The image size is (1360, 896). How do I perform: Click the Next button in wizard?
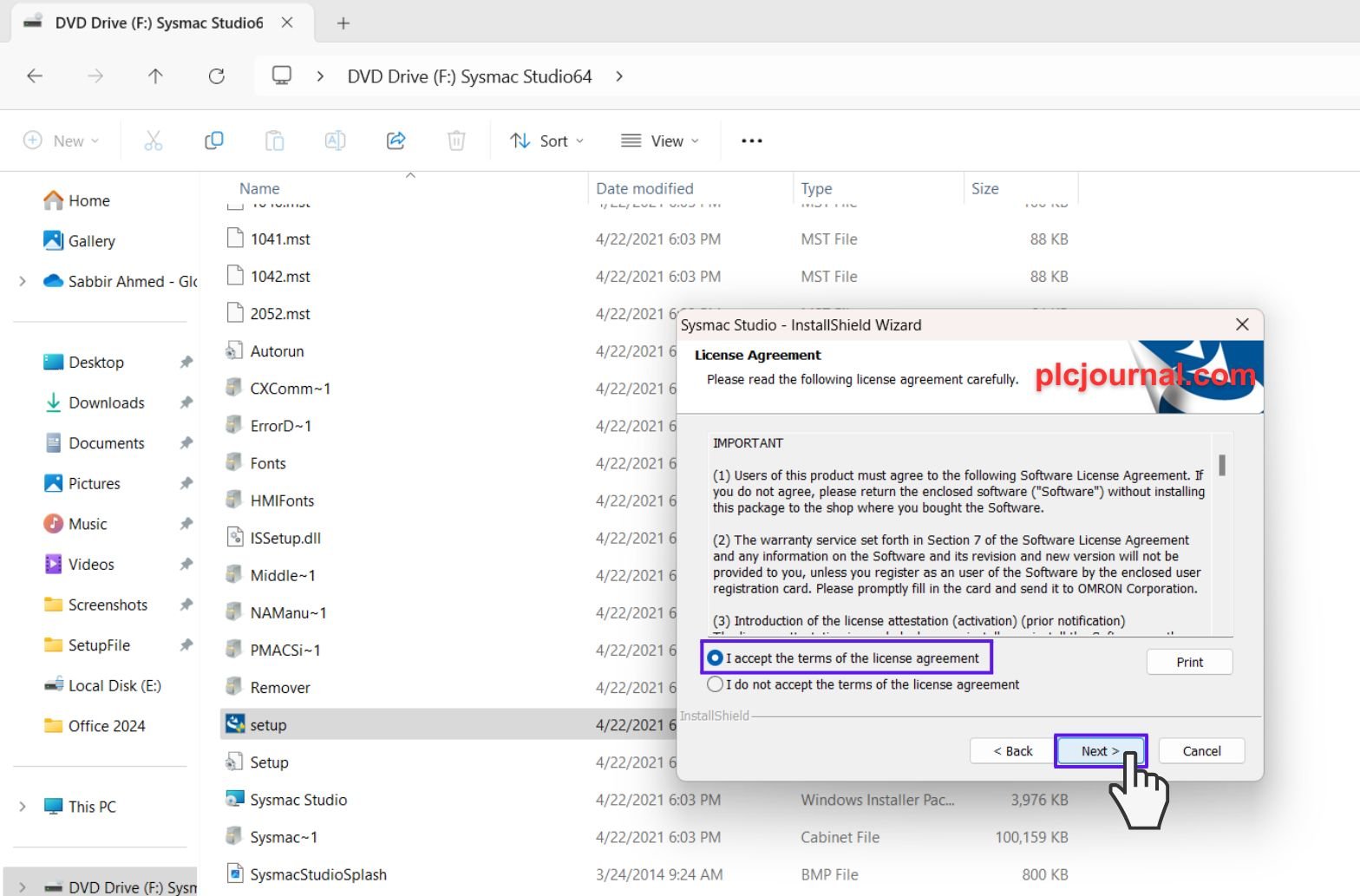[1099, 751]
